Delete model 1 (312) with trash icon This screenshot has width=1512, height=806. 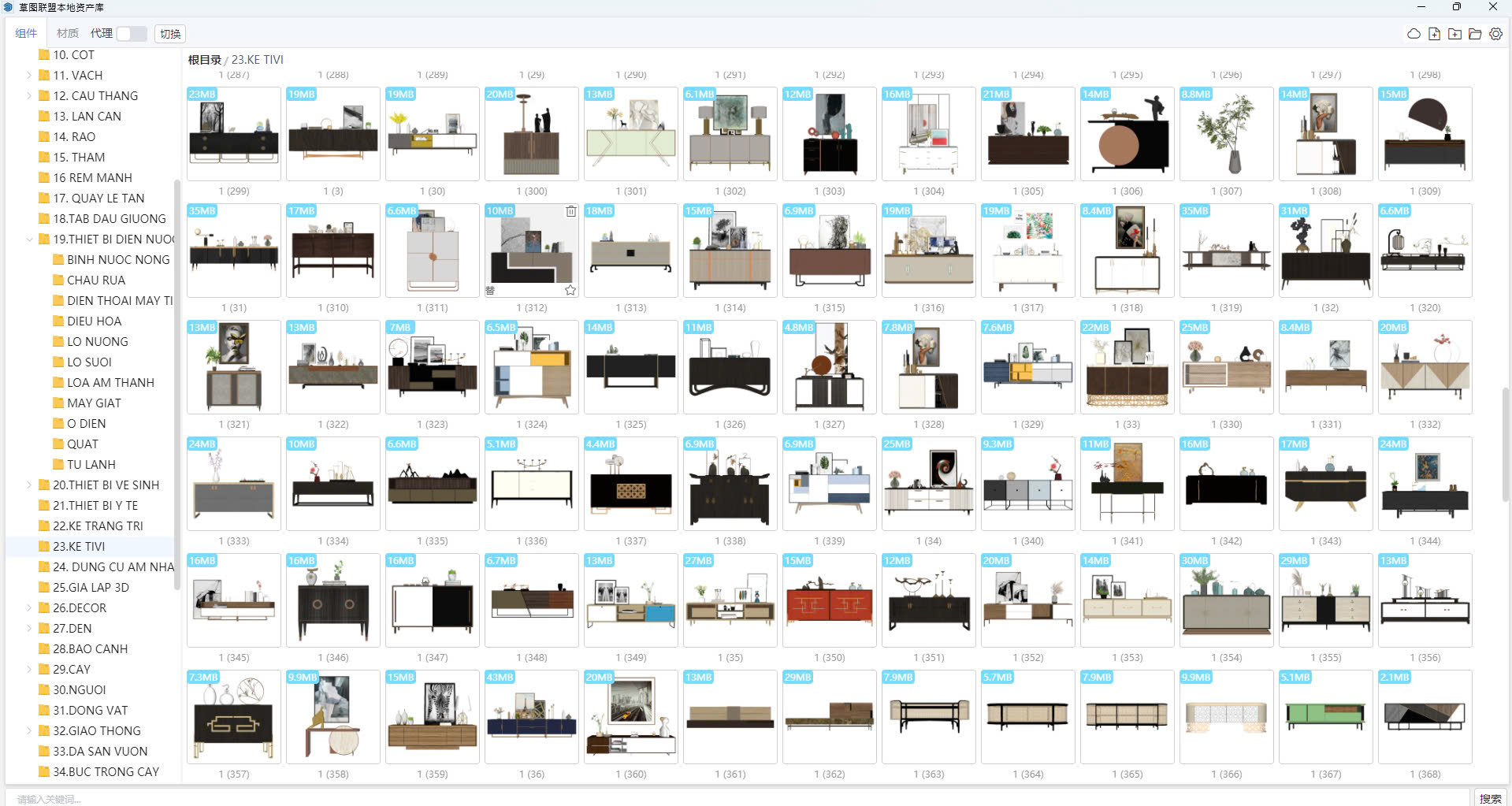(x=570, y=211)
